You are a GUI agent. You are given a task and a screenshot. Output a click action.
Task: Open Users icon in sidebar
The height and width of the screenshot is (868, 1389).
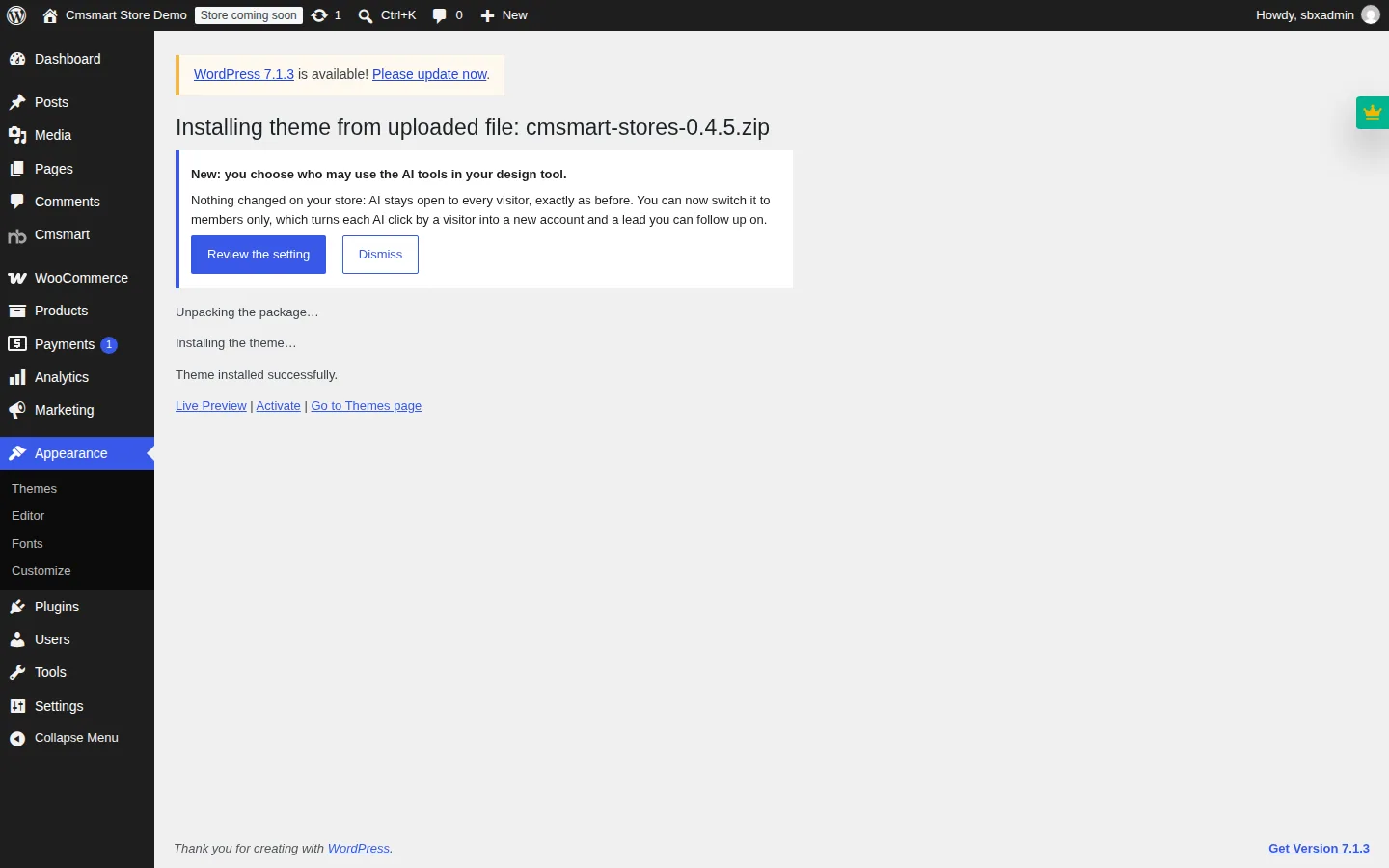tap(17, 639)
